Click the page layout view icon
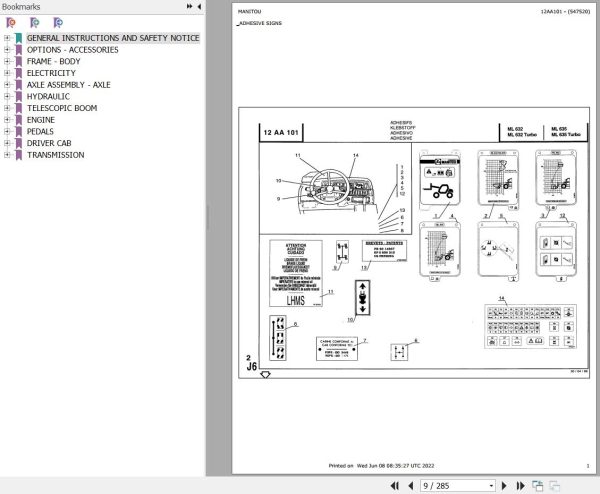This screenshot has height=494, width=600. click(538, 486)
